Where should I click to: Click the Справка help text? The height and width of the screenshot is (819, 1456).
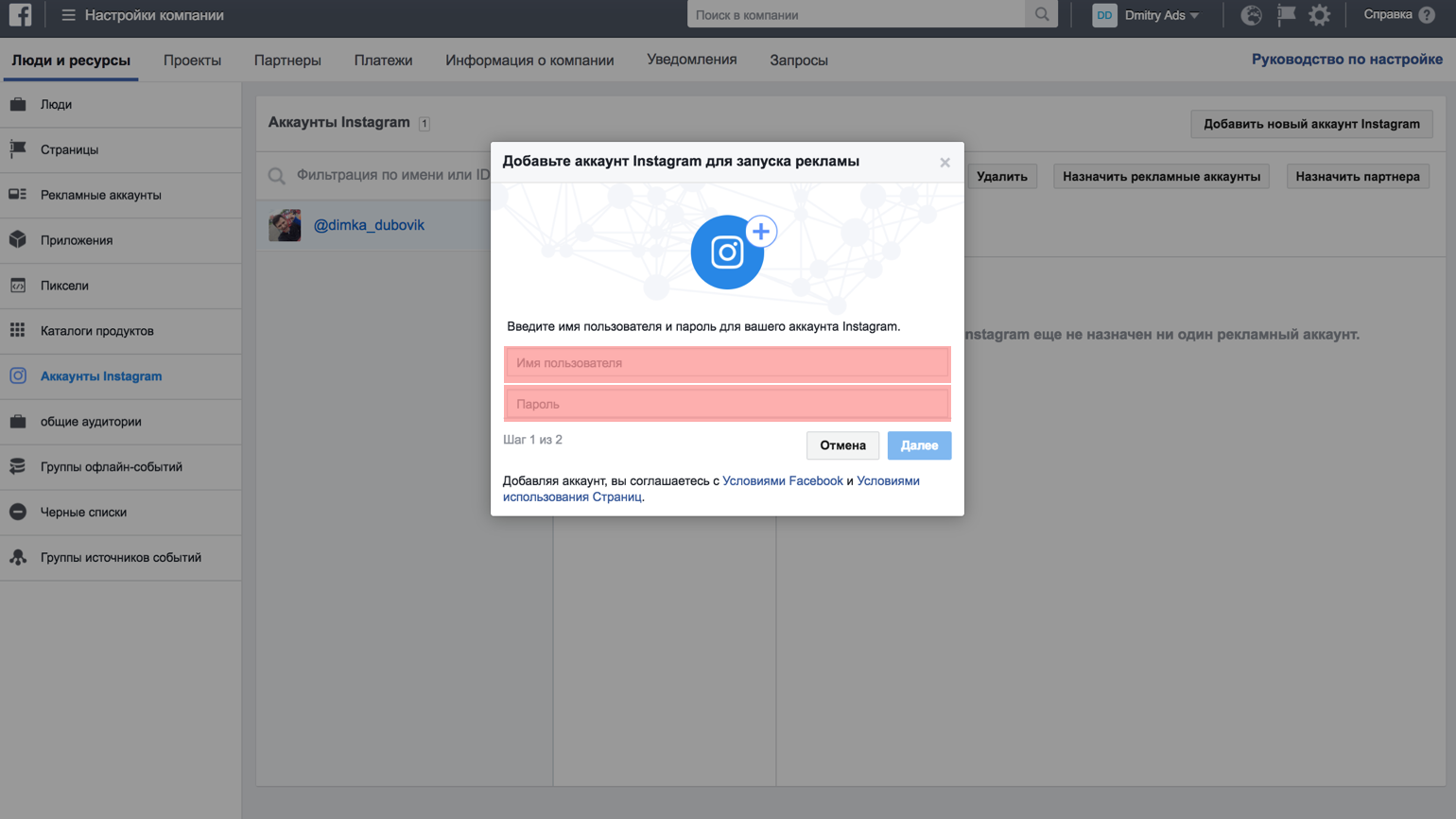click(x=1388, y=14)
